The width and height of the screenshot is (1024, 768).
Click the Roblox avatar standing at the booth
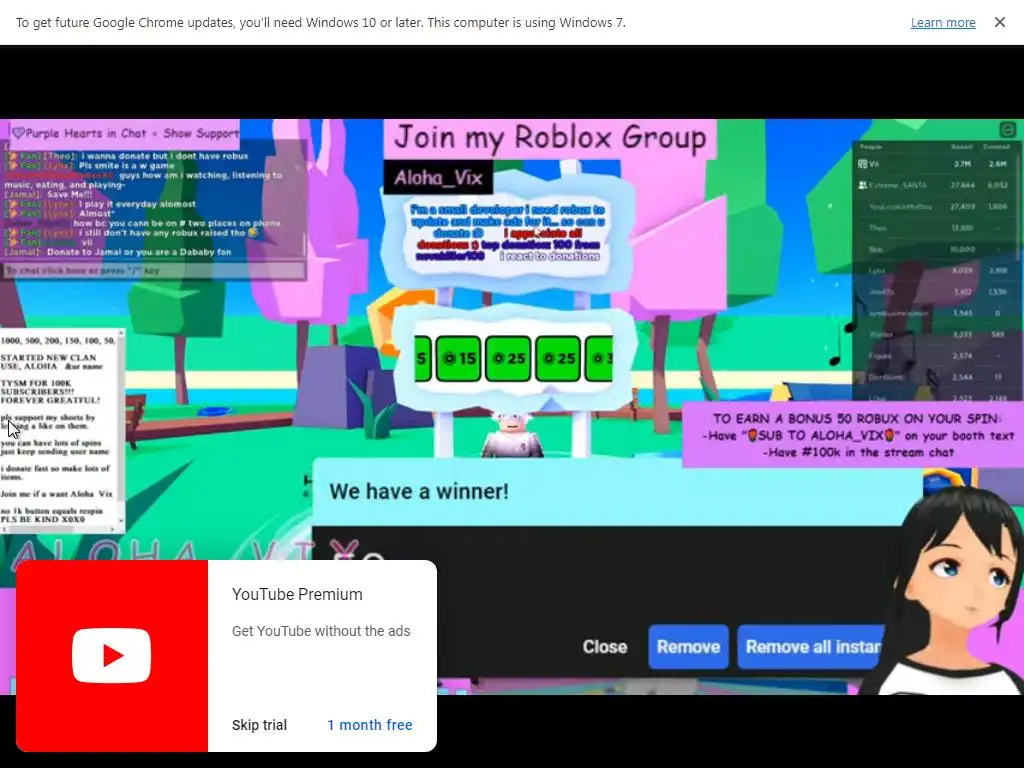coord(511,434)
